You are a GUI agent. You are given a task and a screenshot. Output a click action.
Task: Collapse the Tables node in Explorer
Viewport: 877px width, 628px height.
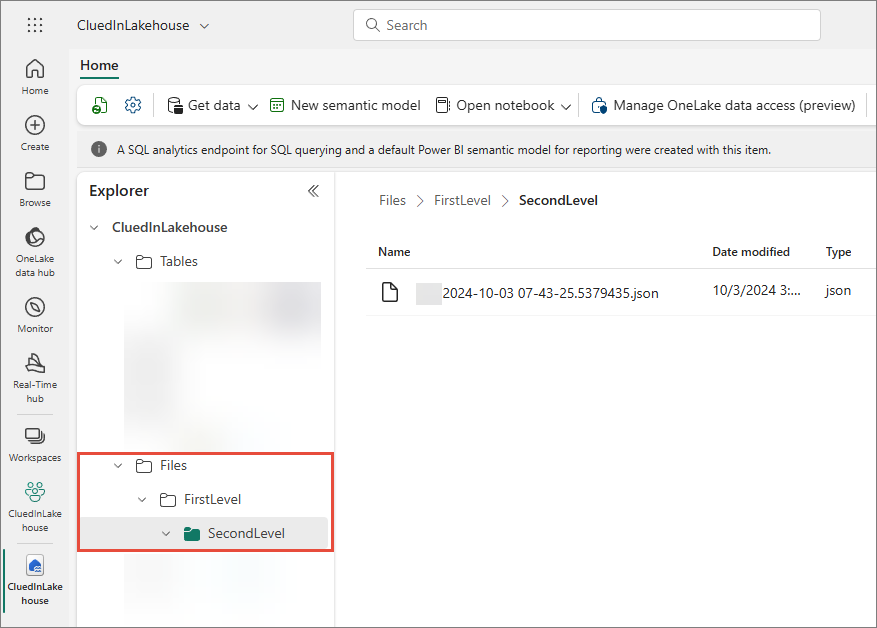(x=118, y=261)
